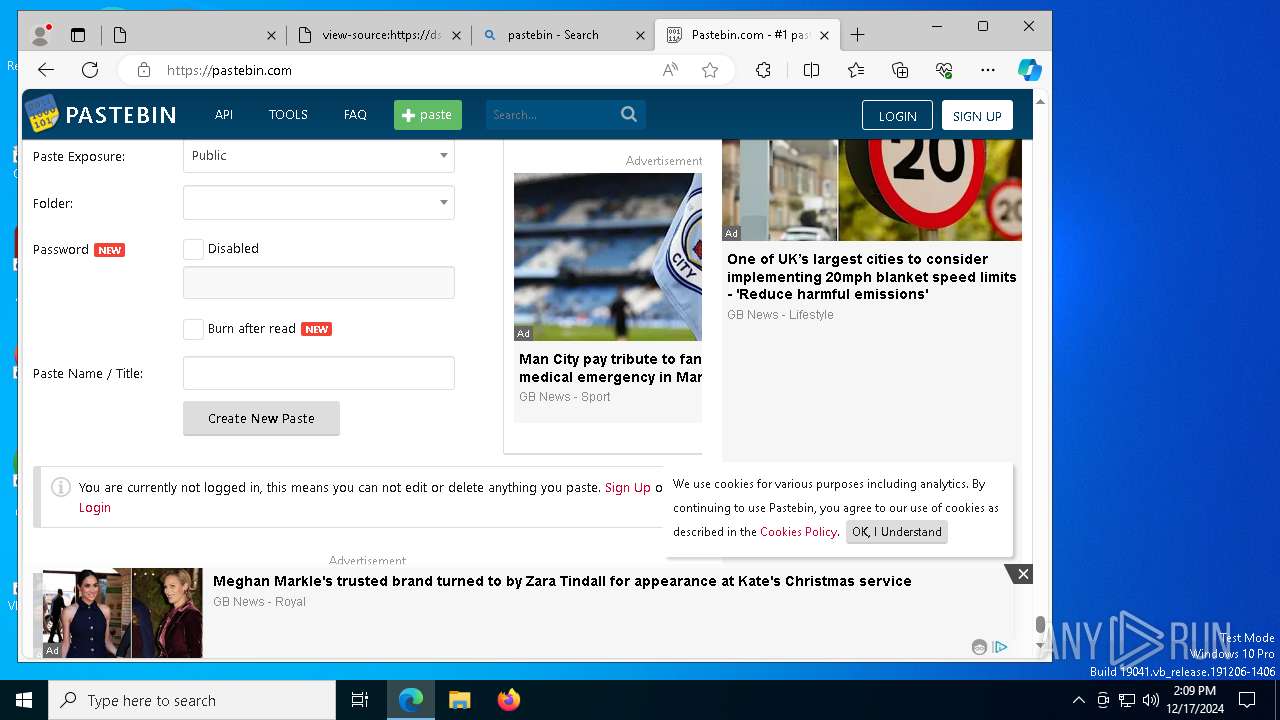Open the Paste Exposure Public dropdown

pyautogui.click(x=318, y=155)
